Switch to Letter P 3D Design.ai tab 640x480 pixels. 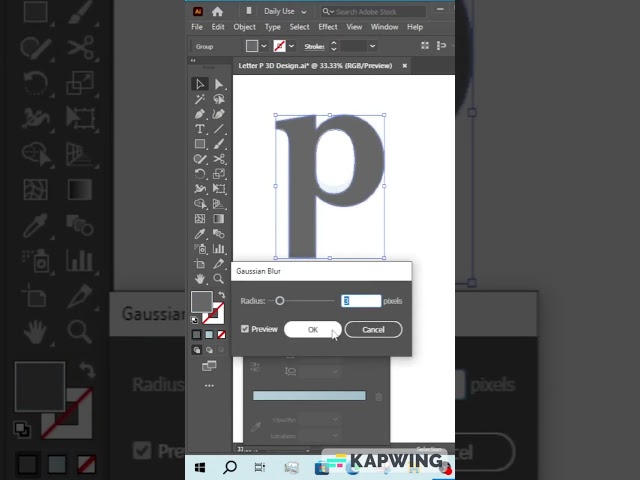pyautogui.click(x=315, y=66)
